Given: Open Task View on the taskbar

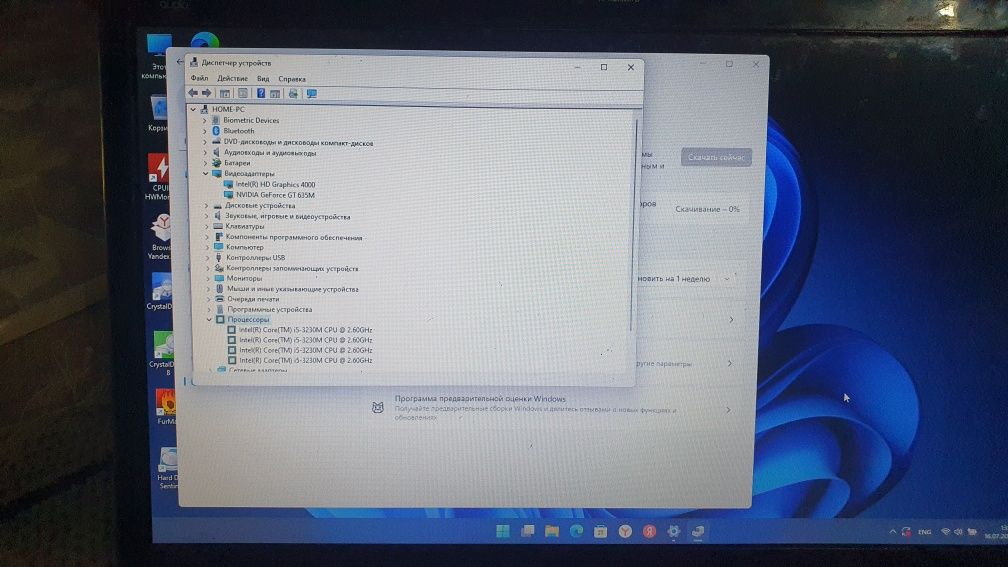Looking at the screenshot, I should point(528,531).
